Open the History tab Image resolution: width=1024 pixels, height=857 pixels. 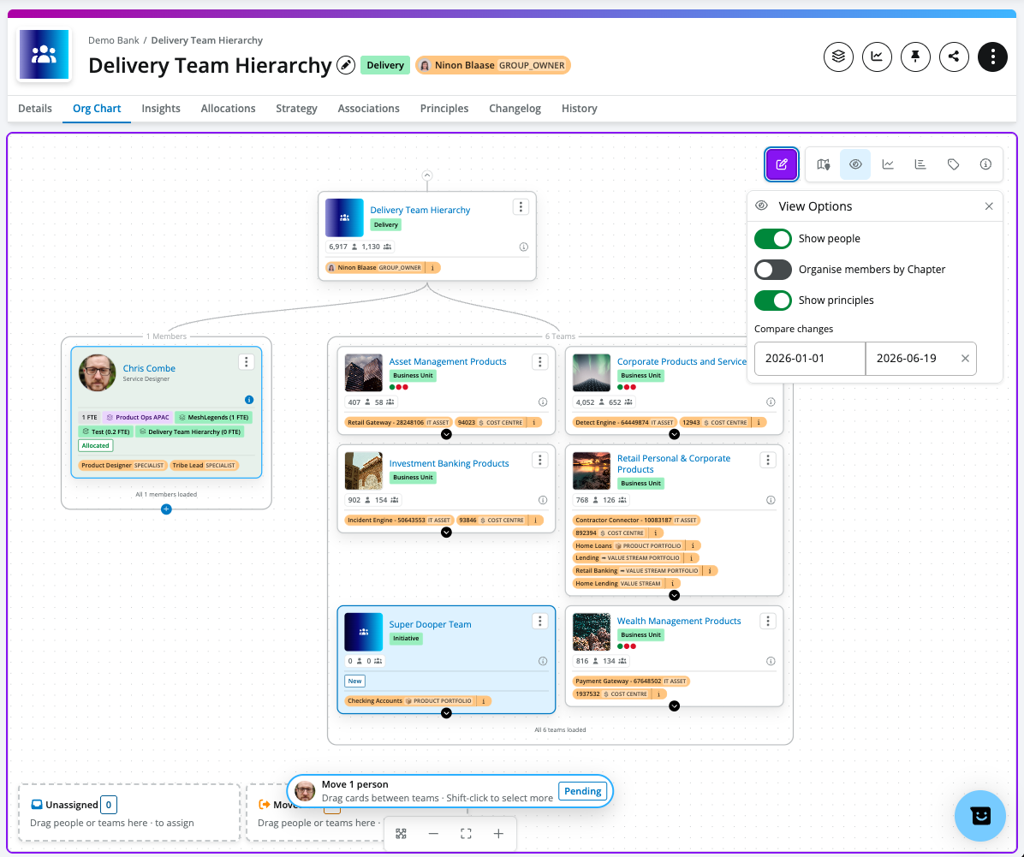tap(579, 108)
